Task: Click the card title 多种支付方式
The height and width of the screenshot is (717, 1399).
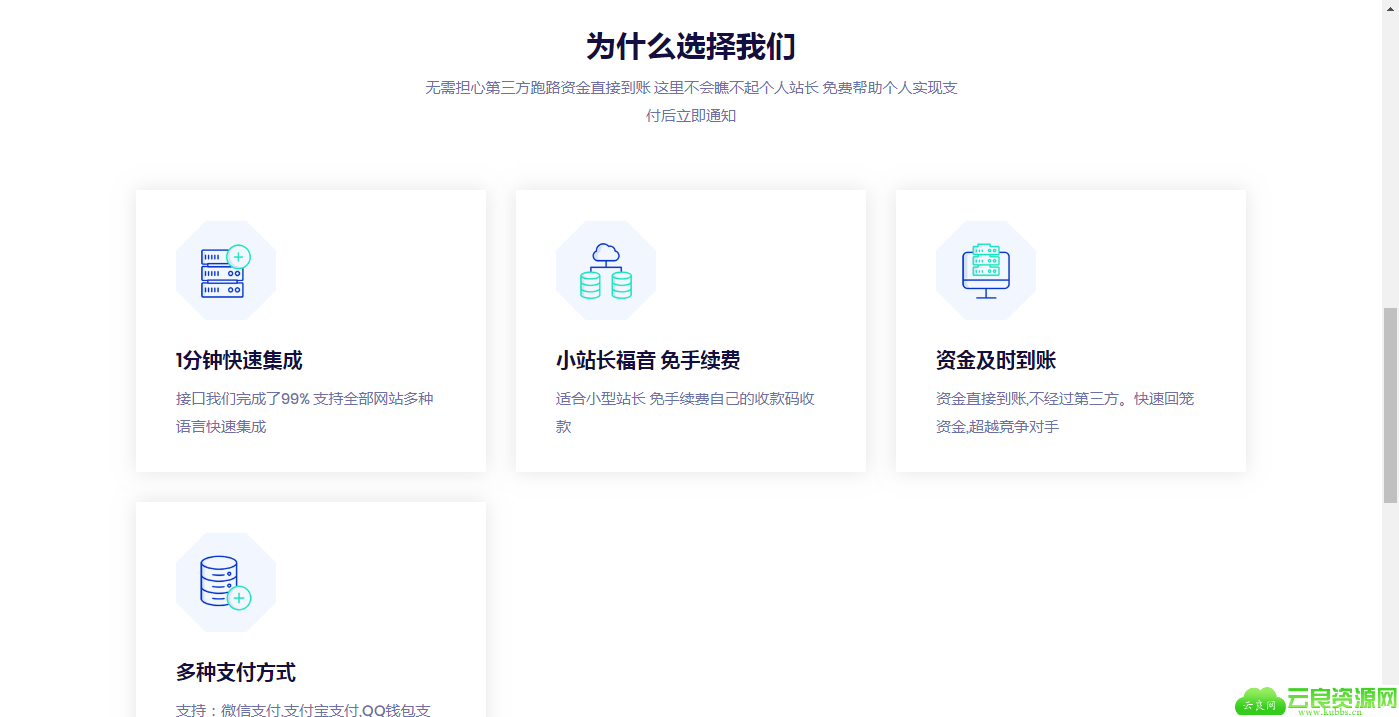Action: [x=236, y=672]
